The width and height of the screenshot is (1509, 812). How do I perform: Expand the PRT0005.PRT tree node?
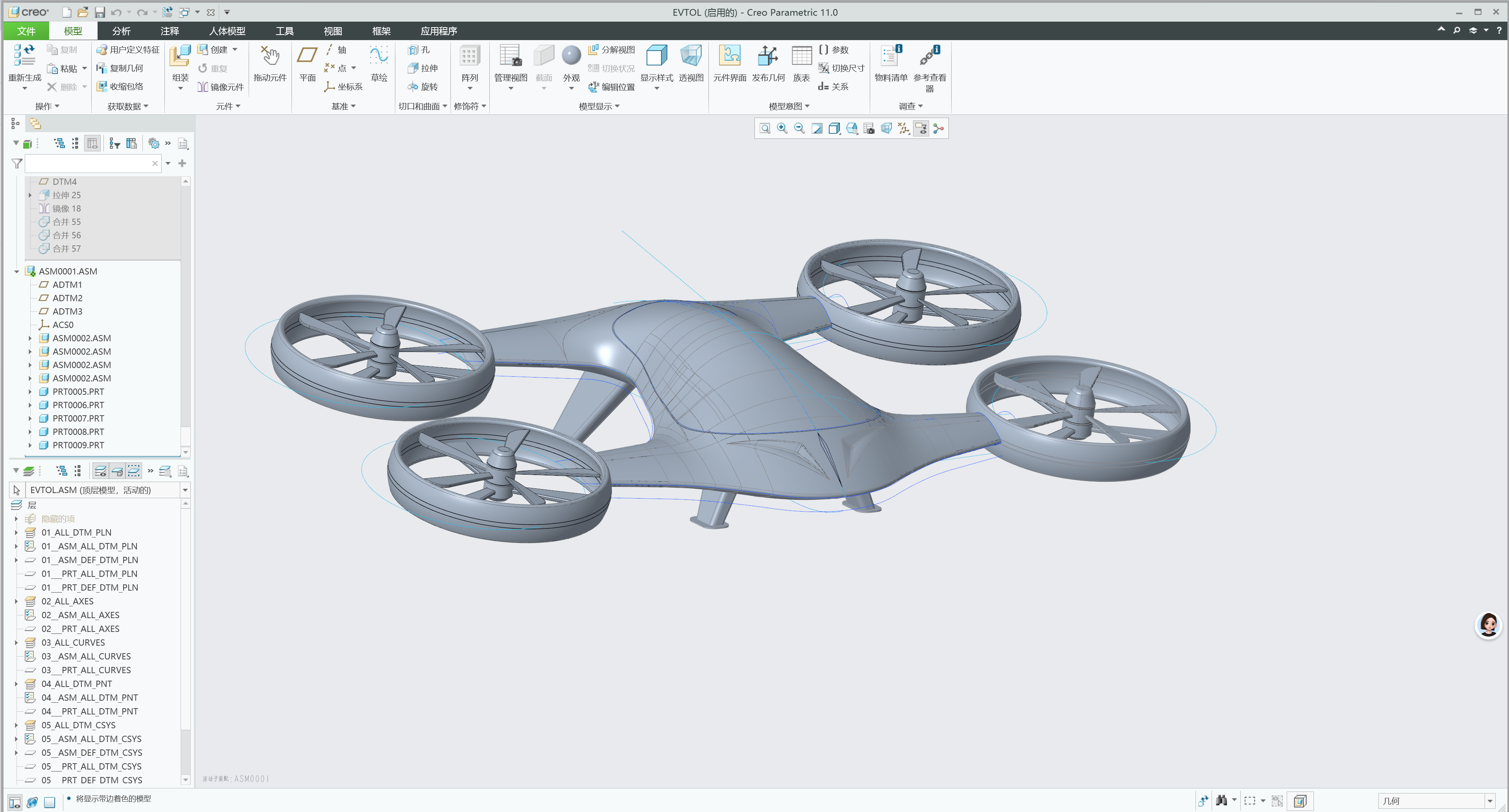pyautogui.click(x=30, y=392)
